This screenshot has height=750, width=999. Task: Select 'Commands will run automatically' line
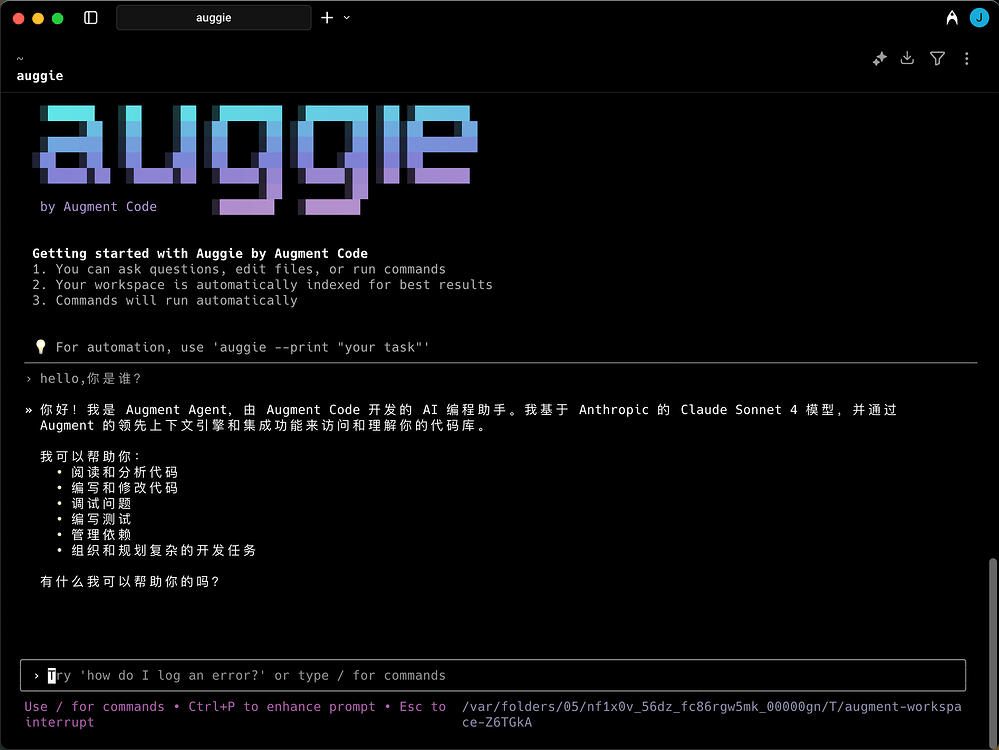coord(165,300)
